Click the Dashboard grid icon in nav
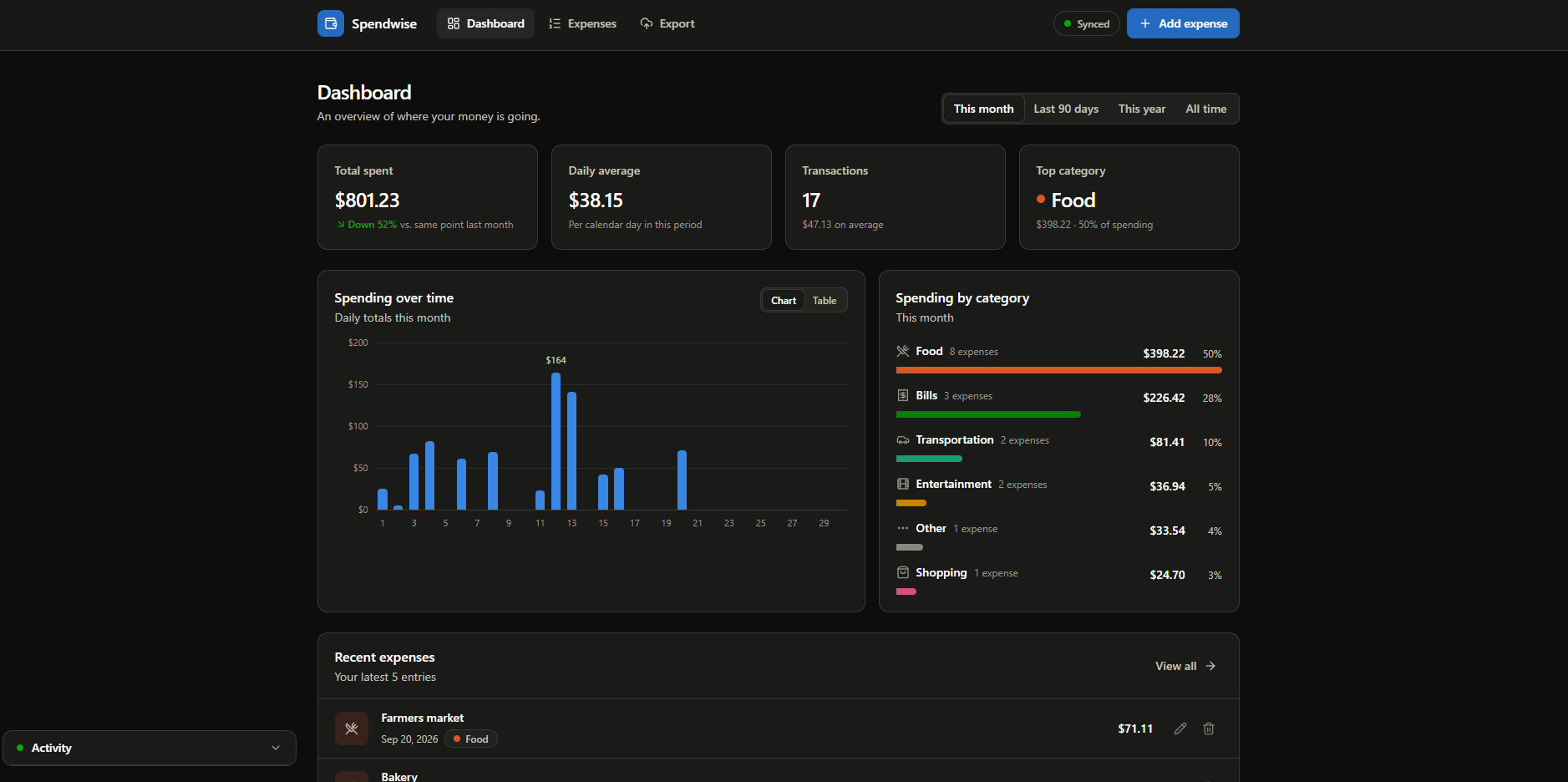This screenshot has width=1568, height=782. pyautogui.click(x=454, y=23)
